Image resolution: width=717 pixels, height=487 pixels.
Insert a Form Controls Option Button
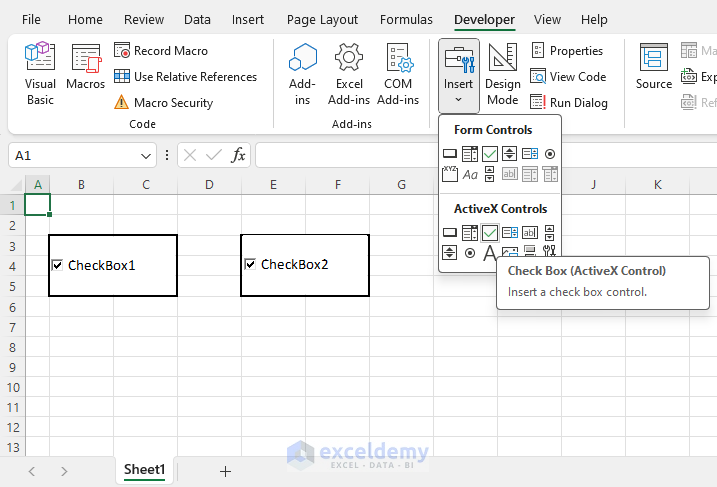pyautogui.click(x=550, y=154)
